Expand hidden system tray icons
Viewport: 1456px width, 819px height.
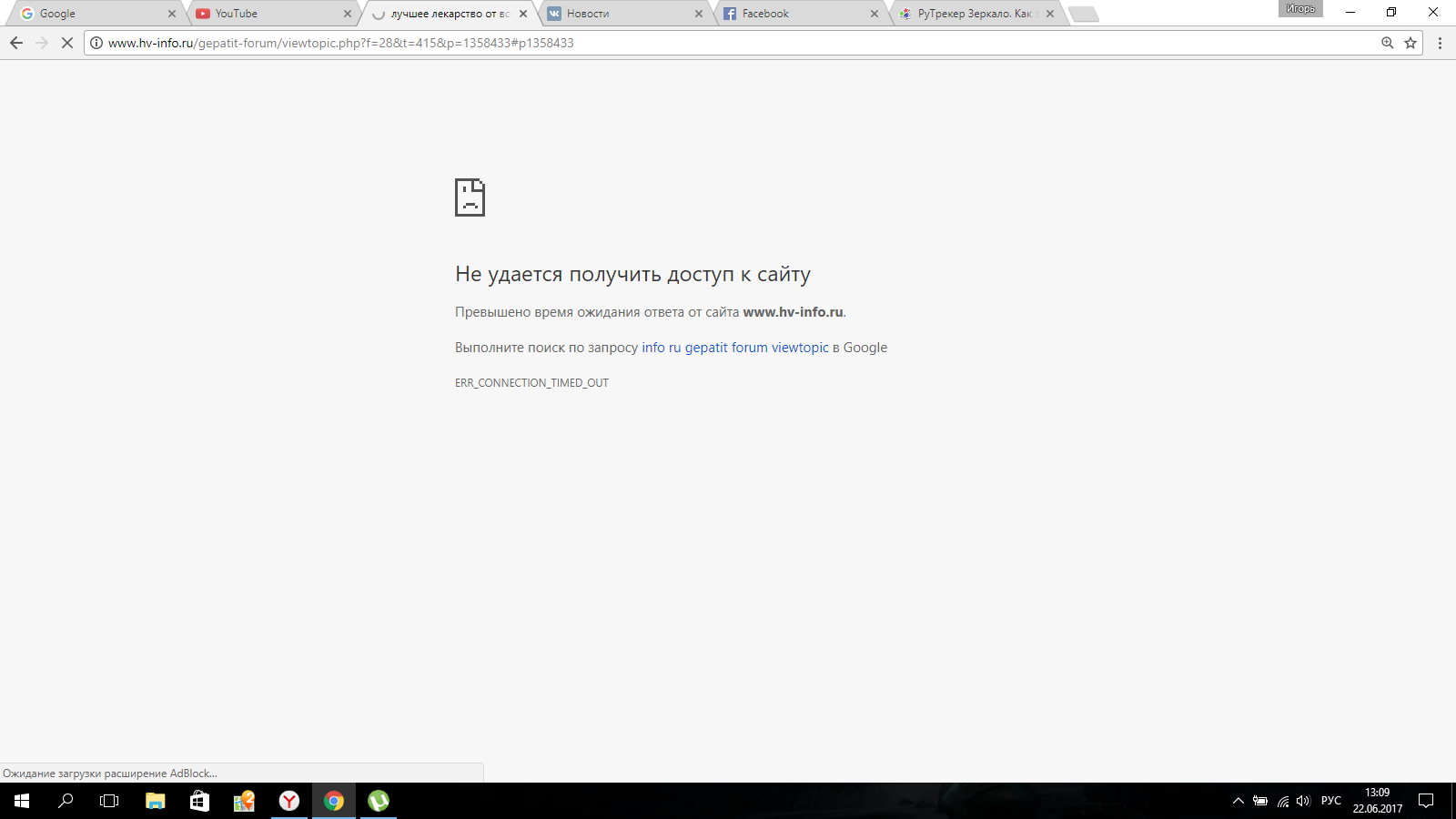[x=1238, y=801]
